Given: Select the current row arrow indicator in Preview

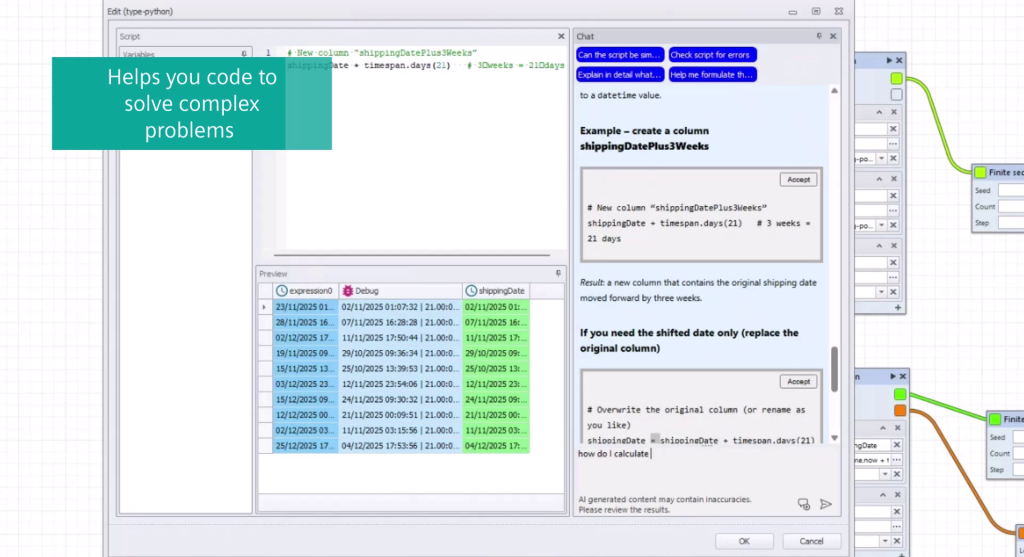Looking at the screenshot, I should [x=264, y=307].
